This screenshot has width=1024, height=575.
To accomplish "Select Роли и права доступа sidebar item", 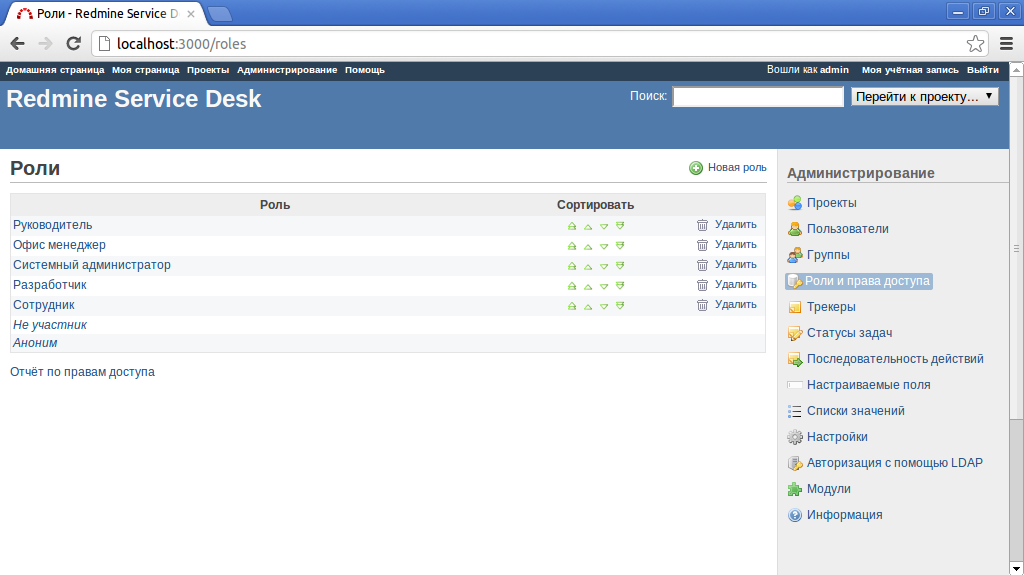I will (859, 281).
